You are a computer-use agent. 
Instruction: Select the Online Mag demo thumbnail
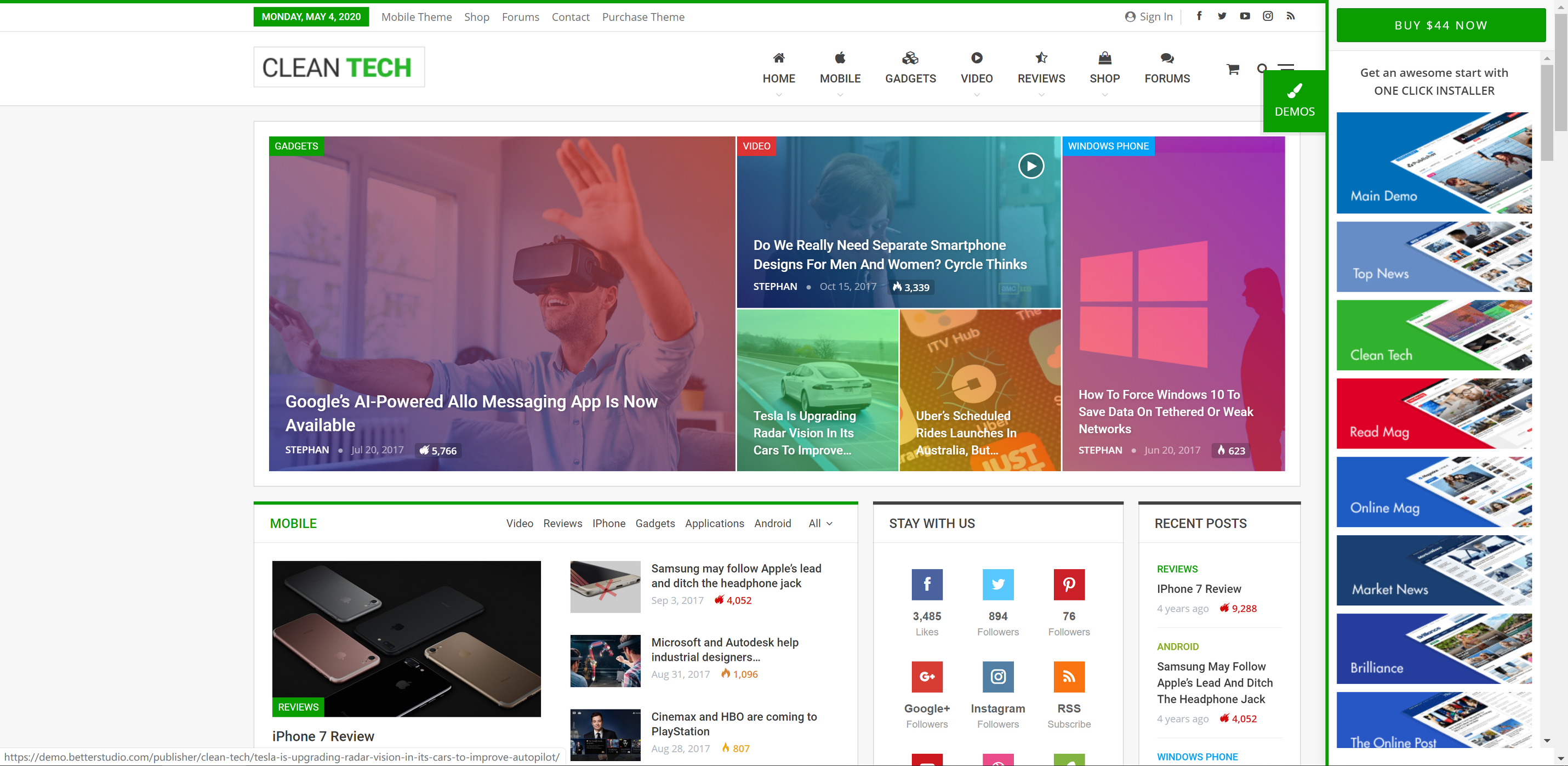pos(1434,491)
